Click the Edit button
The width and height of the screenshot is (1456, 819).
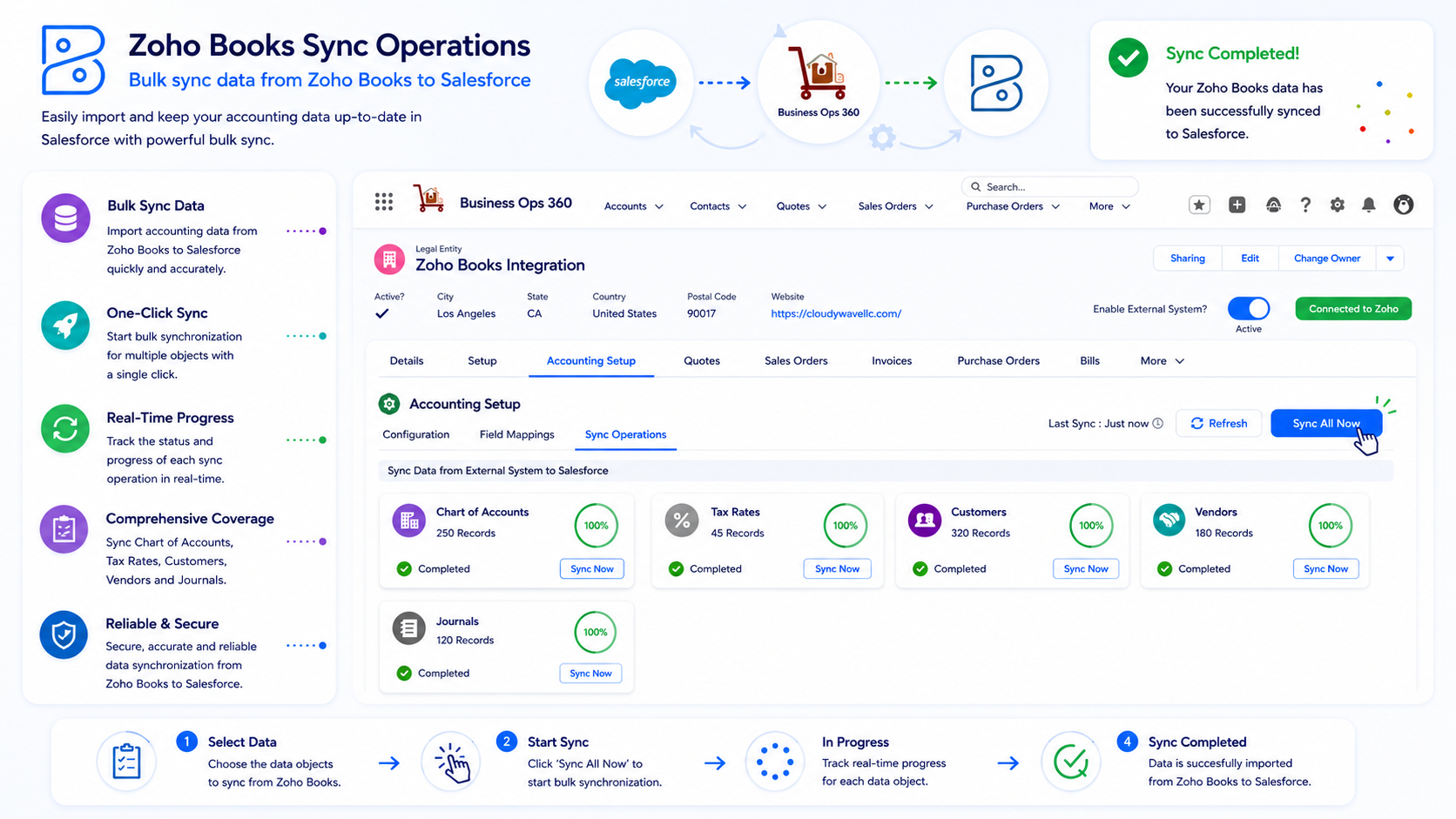pyautogui.click(x=1250, y=258)
